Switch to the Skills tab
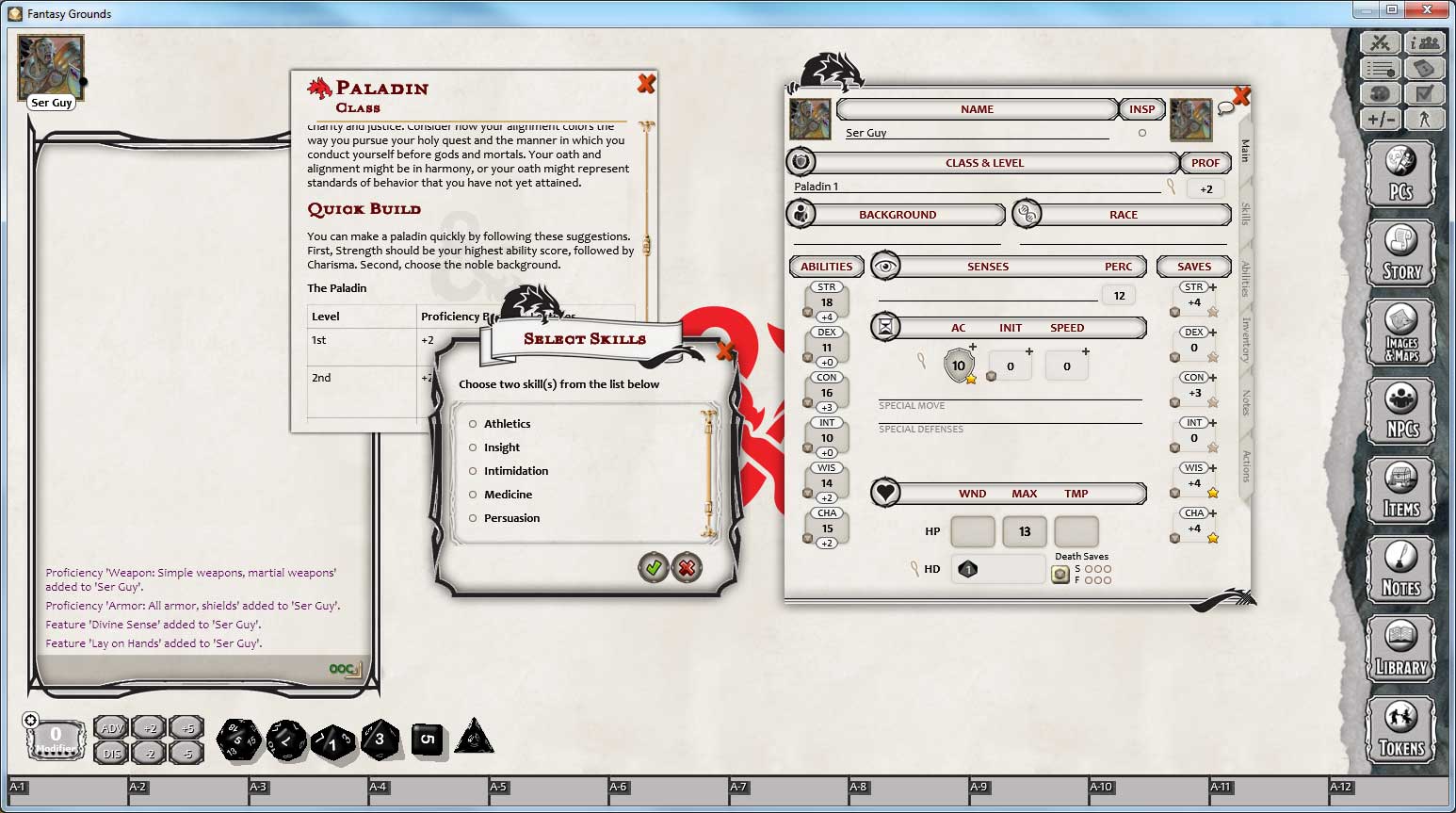1456x813 pixels. (1245, 214)
